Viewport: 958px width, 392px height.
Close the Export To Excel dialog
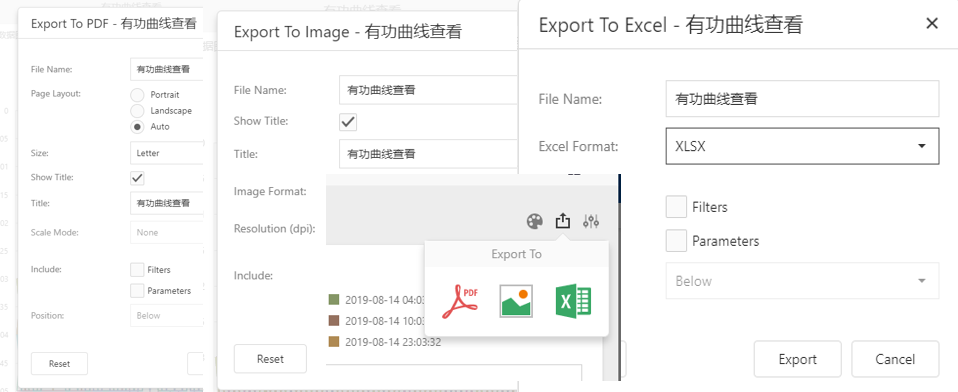click(x=932, y=24)
